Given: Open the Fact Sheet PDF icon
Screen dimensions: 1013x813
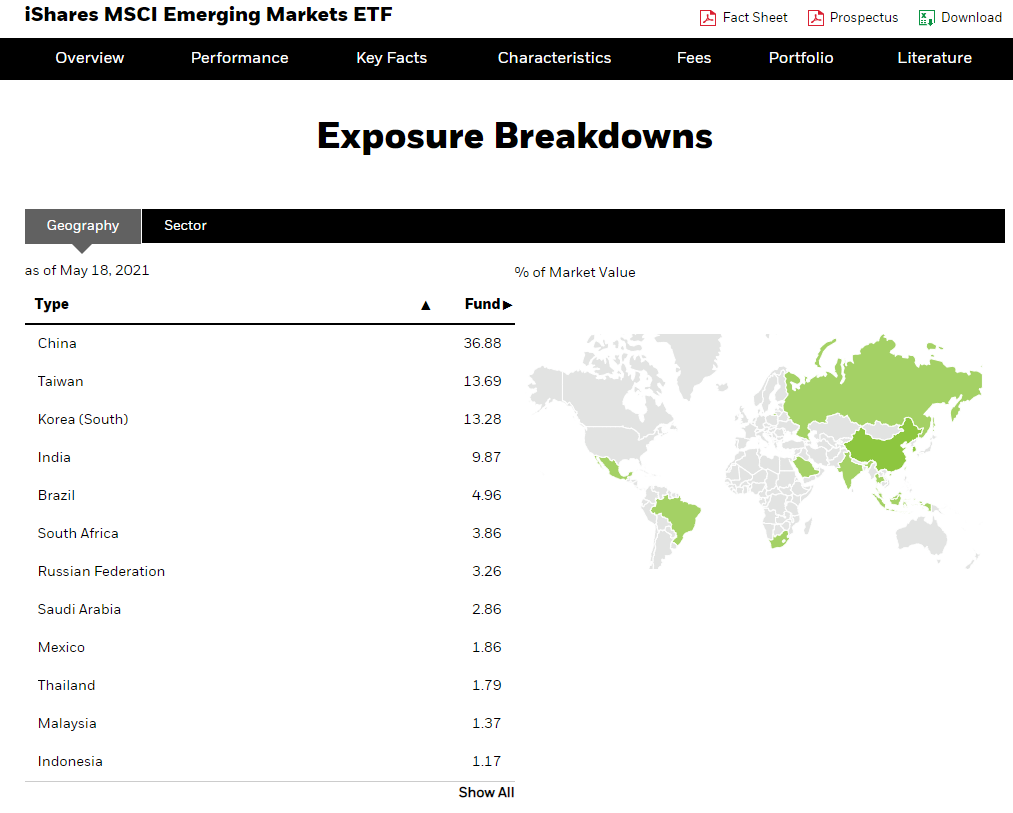Looking at the screenshot, I should [707, 18].
